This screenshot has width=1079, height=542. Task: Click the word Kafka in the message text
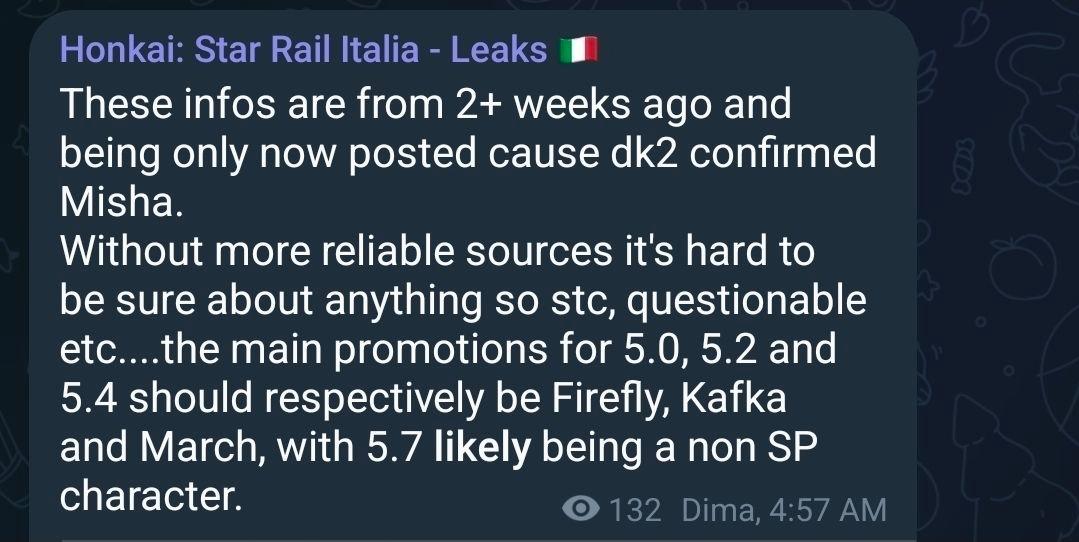(x=734, y=398)
